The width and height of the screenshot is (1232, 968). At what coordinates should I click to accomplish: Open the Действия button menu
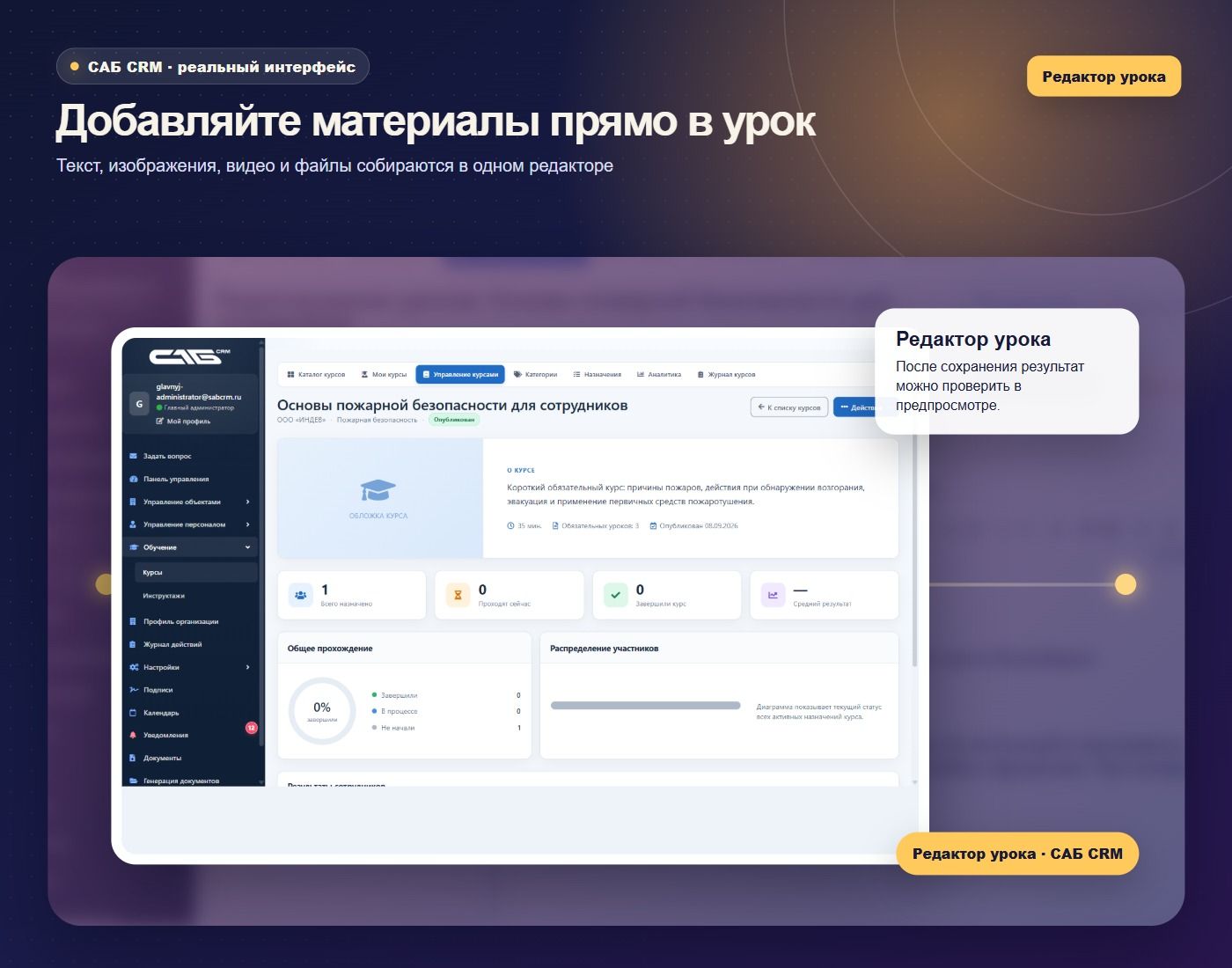pyautogui.click(x=856, y=407)
